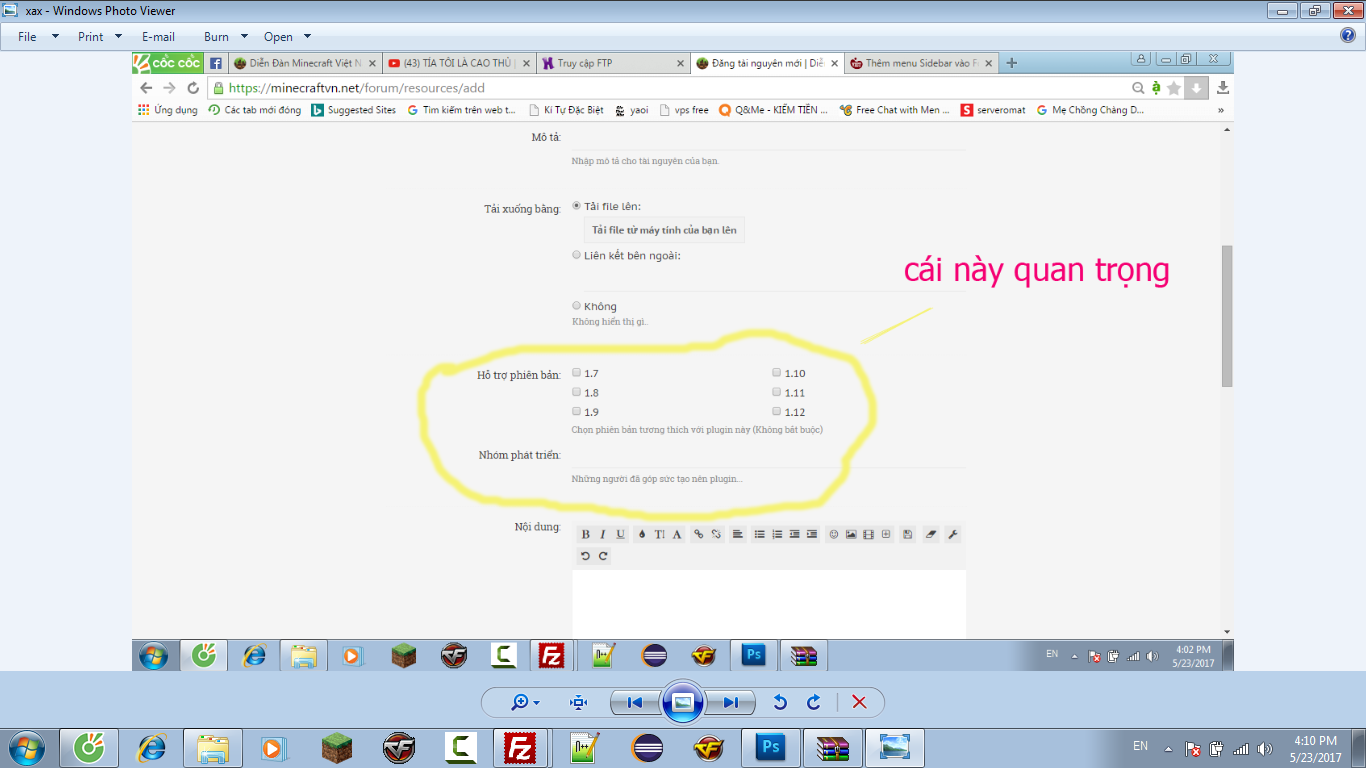This screenshot has width=1366, height=768.
Task: Go to next picture in Photo Viewer
Action: [x=730, y=702]
